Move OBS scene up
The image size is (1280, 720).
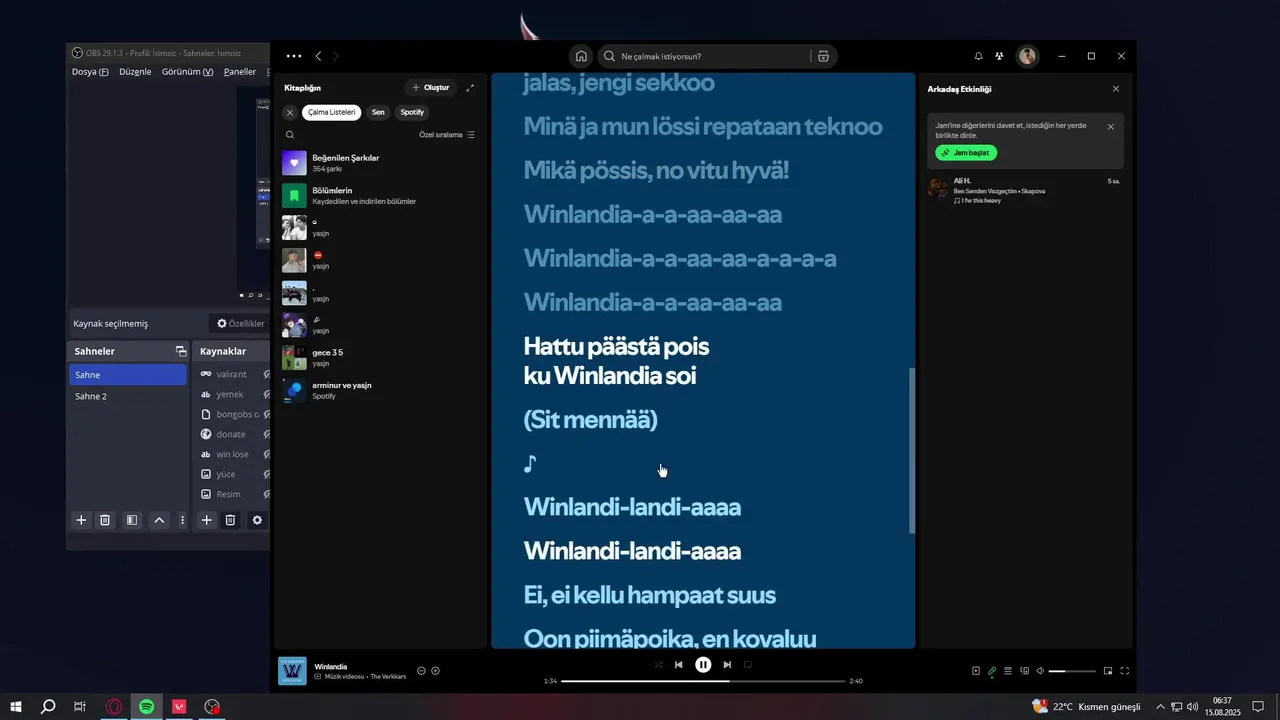pyautogui.click(x=159, y=520)
